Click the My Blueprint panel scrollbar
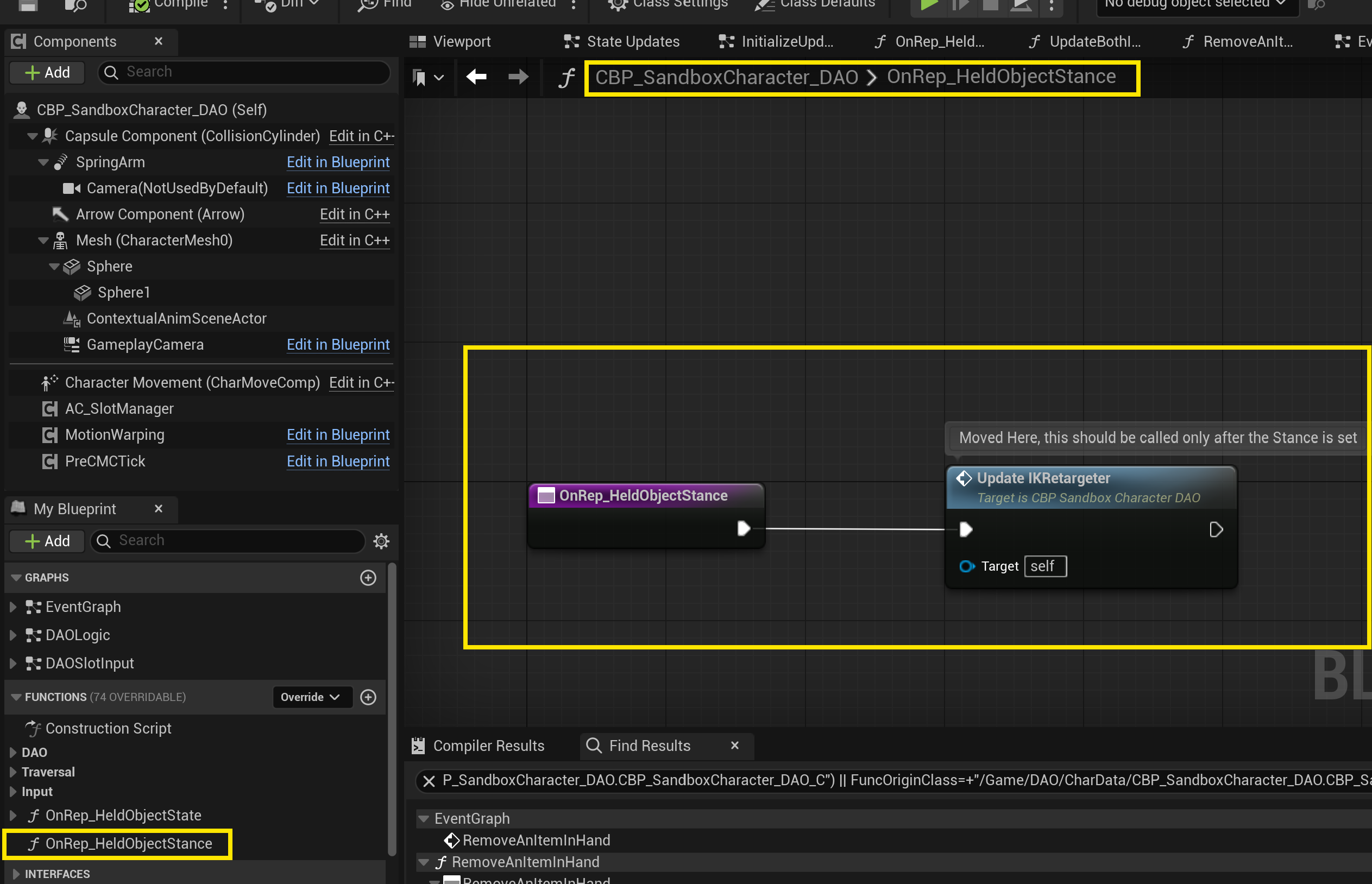Viewport: 1372px width, 884px height. click(392, 706)
